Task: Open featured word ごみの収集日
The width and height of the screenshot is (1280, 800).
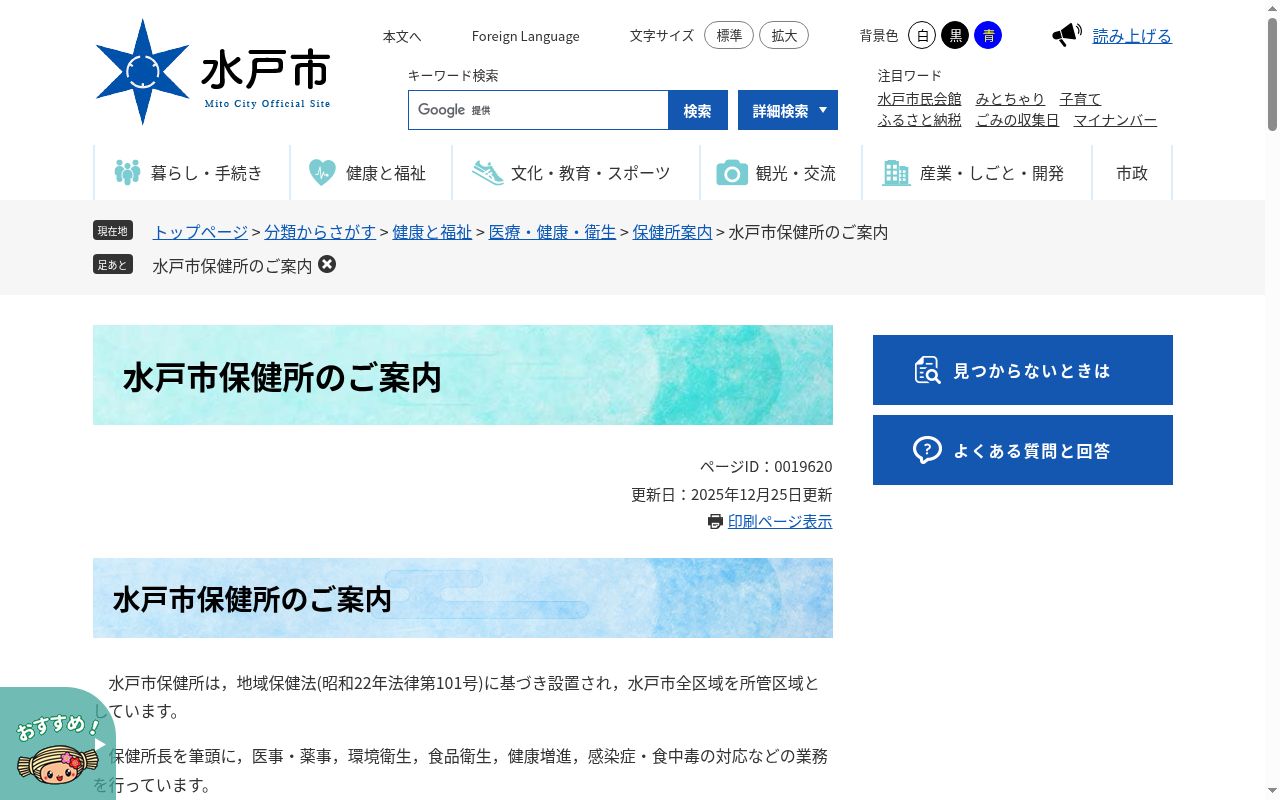Action: pyautogui.click(x=1017, y=119)
